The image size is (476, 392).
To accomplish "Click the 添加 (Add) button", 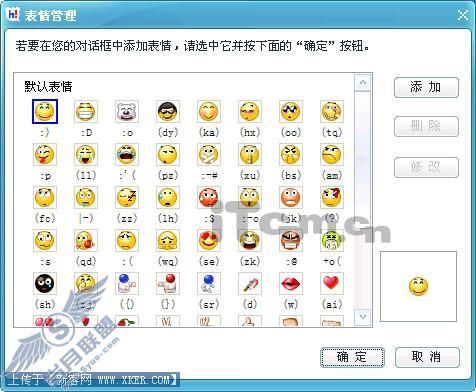I will [x=426, y=88].
